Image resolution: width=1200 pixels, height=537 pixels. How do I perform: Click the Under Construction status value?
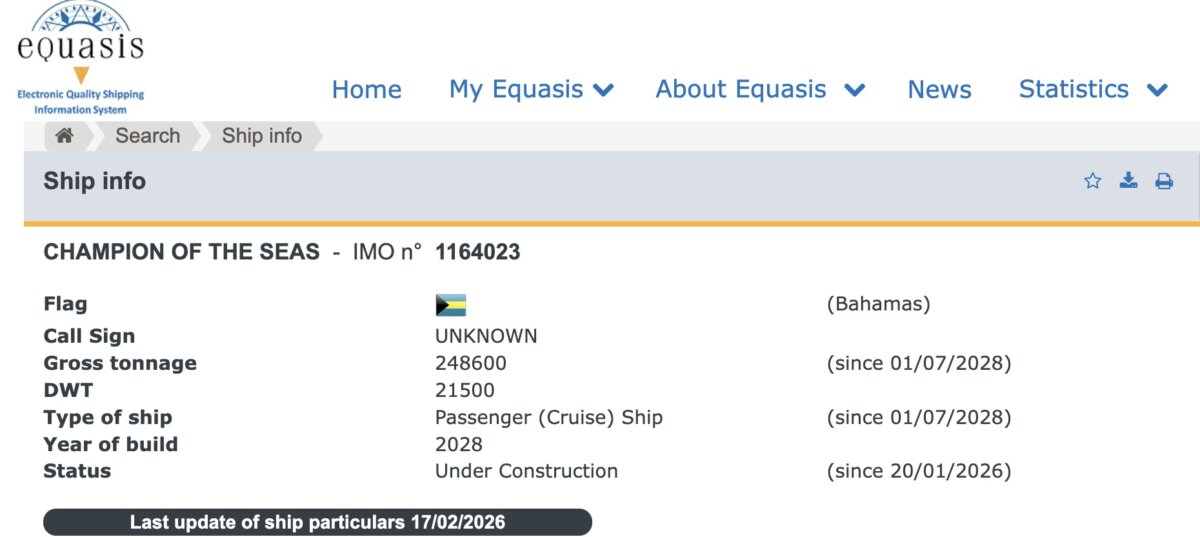pyautogui.click(x=526, y=471)
